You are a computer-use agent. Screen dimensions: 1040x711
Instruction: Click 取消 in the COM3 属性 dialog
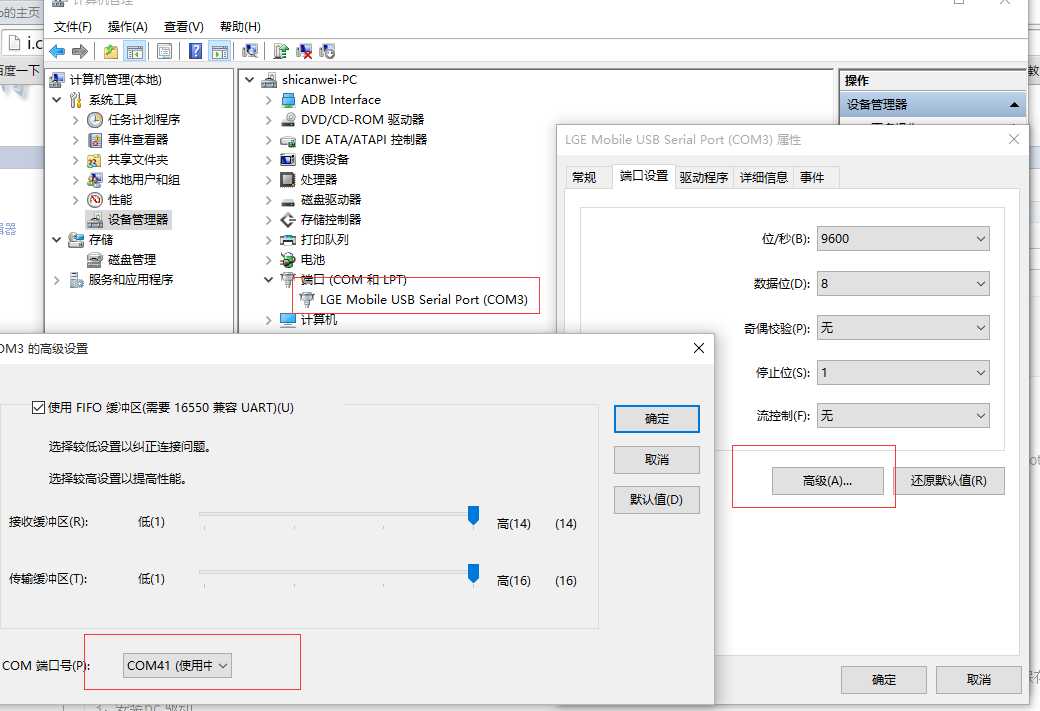tap(978, 680)
